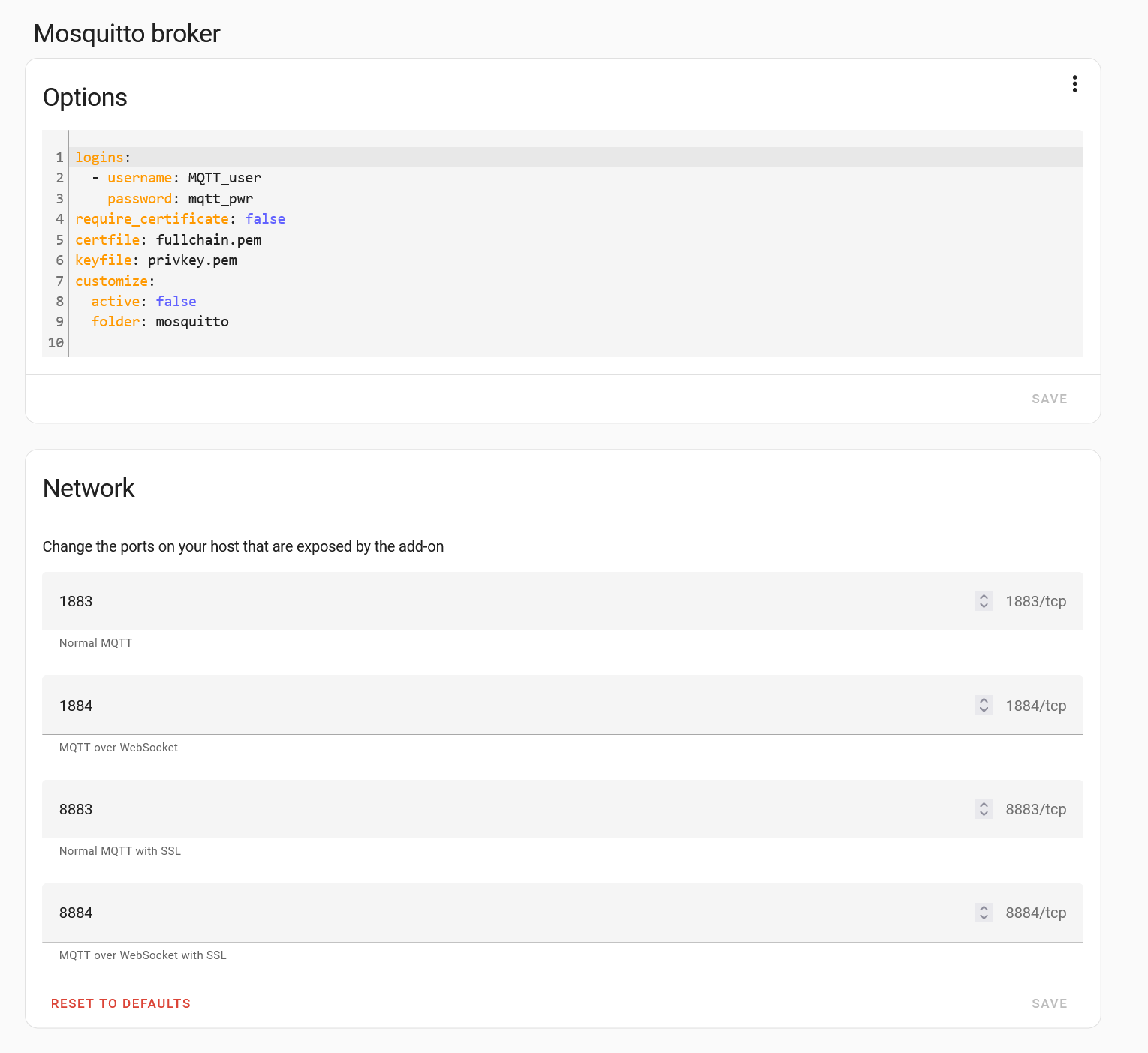Image resolution: width=1148 pixels, height=1053 pixels.
Task: Decrease the Normal MQTT port 1883 with the down arrow
Action: tap(984, 606)
